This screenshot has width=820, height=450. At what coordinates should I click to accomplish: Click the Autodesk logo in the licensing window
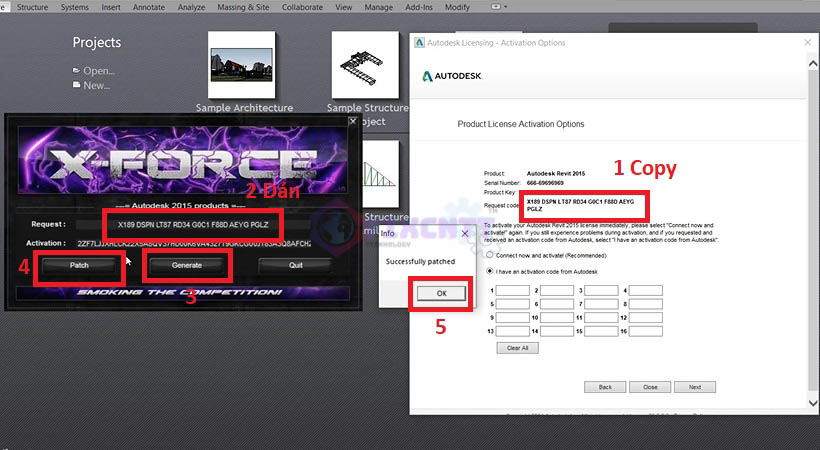[x=451, y=76]
